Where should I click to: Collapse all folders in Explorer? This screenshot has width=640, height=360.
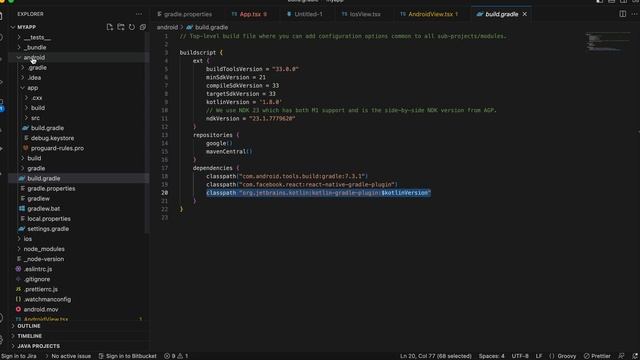coord(143,27)
